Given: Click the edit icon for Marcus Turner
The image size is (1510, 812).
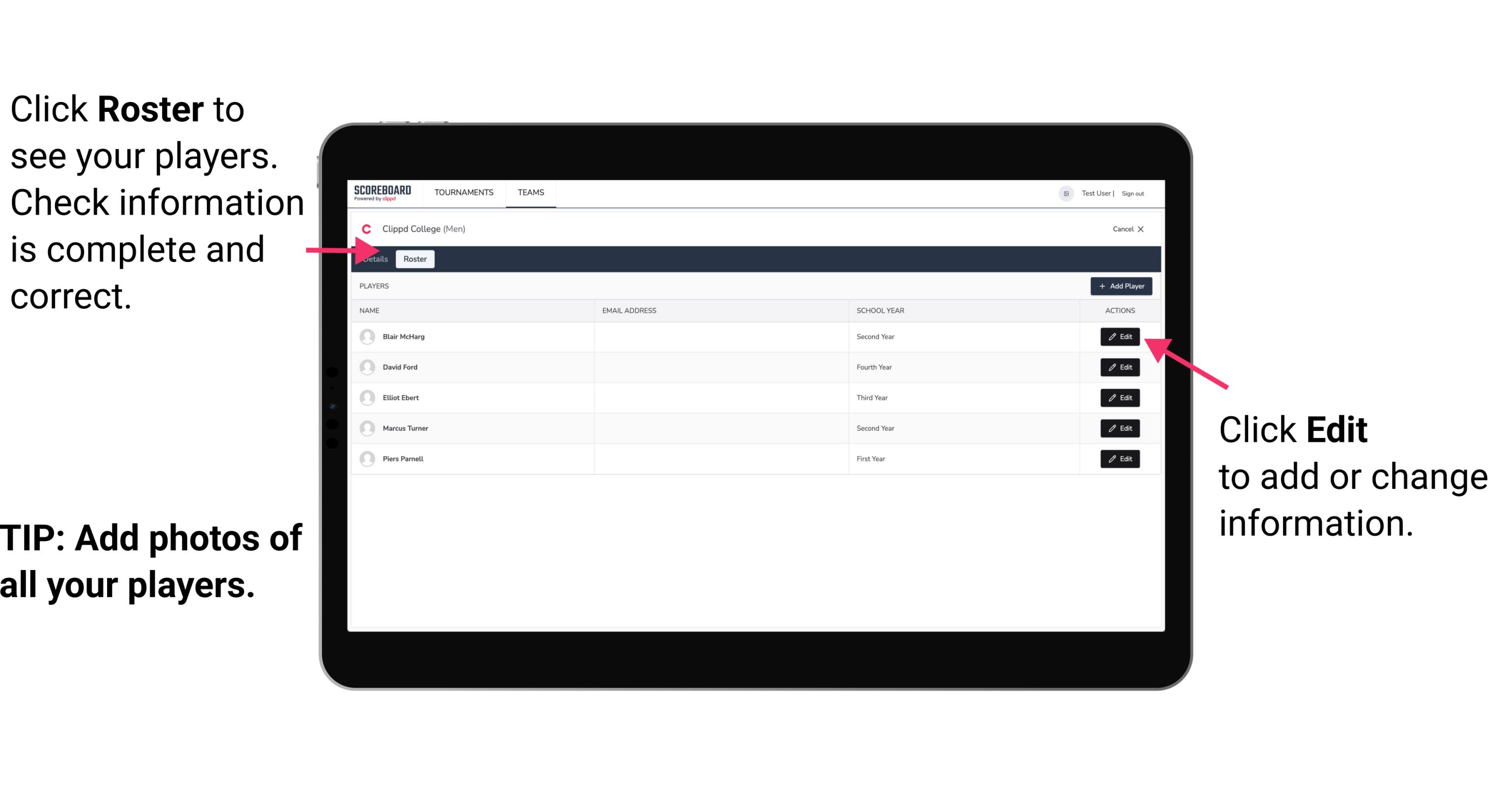Looking at the screenshot, I should click(1120, 428).
